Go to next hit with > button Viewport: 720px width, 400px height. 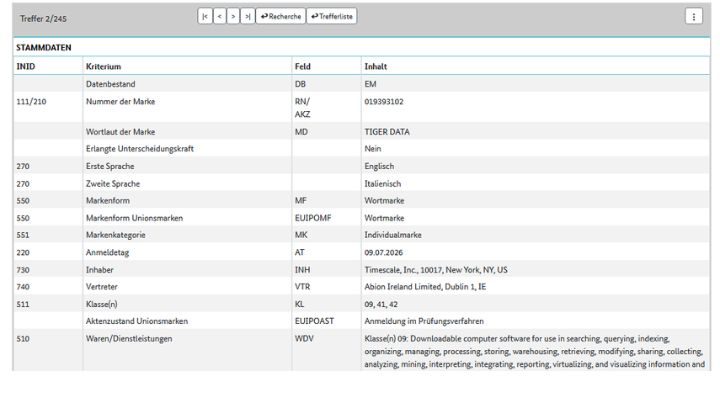point(233,17)
